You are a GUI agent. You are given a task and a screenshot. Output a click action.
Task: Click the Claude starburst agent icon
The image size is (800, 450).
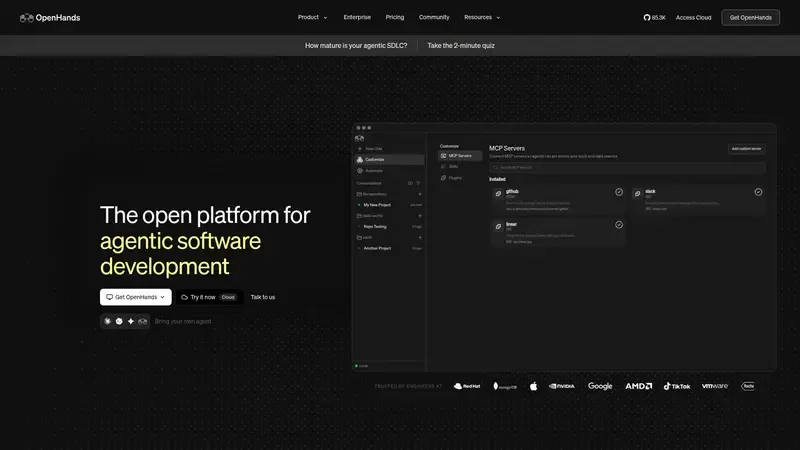pos(108,321)
